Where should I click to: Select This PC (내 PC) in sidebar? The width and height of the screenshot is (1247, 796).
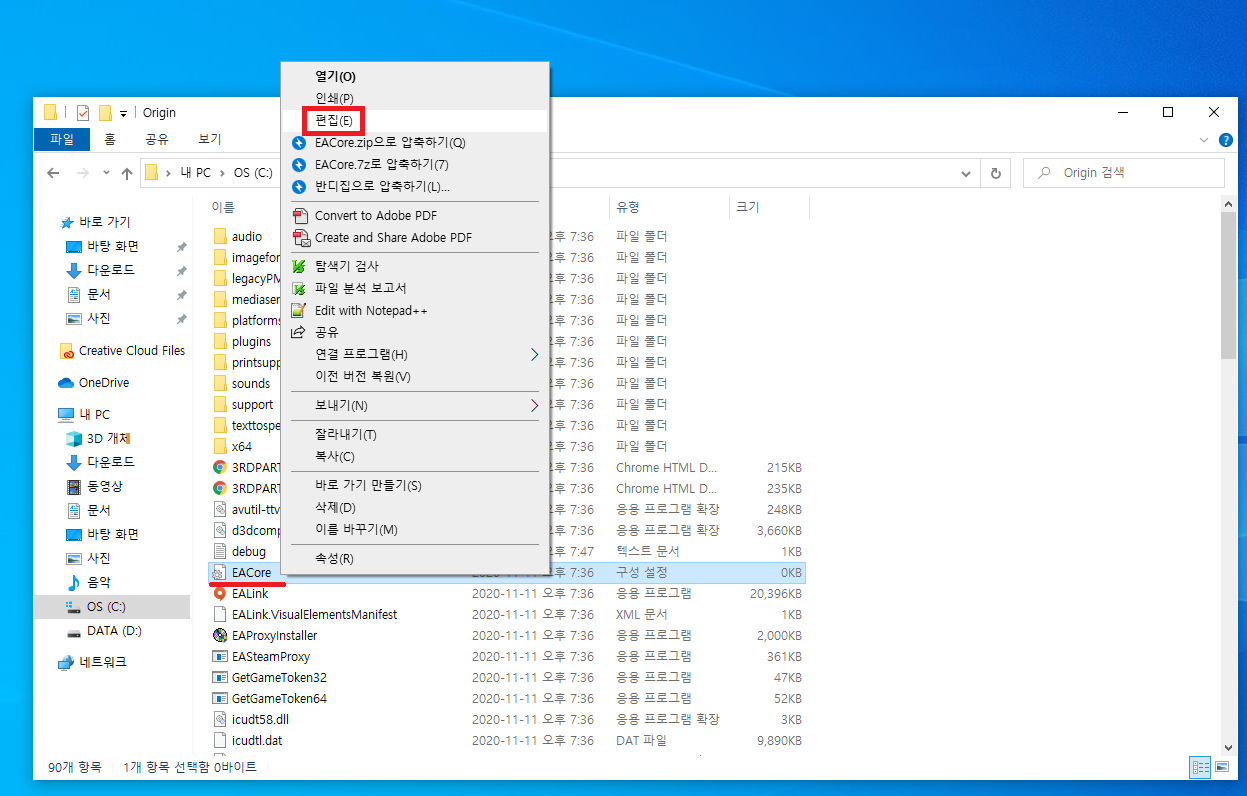[x=84, y=414]
